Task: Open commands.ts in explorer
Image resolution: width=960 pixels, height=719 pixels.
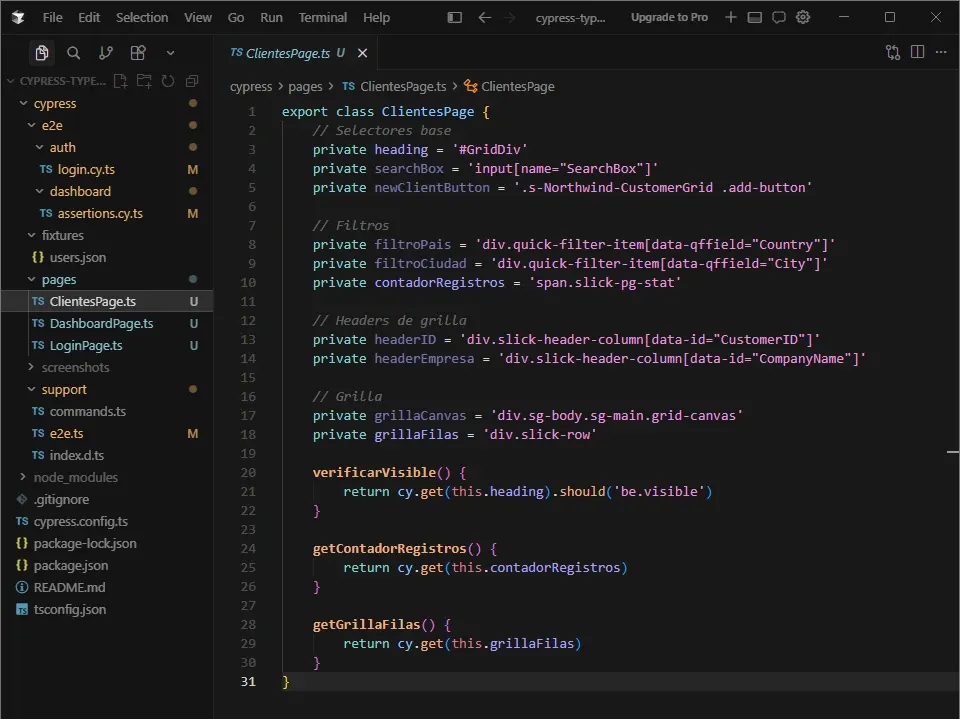Action: (x=107, y=412)
